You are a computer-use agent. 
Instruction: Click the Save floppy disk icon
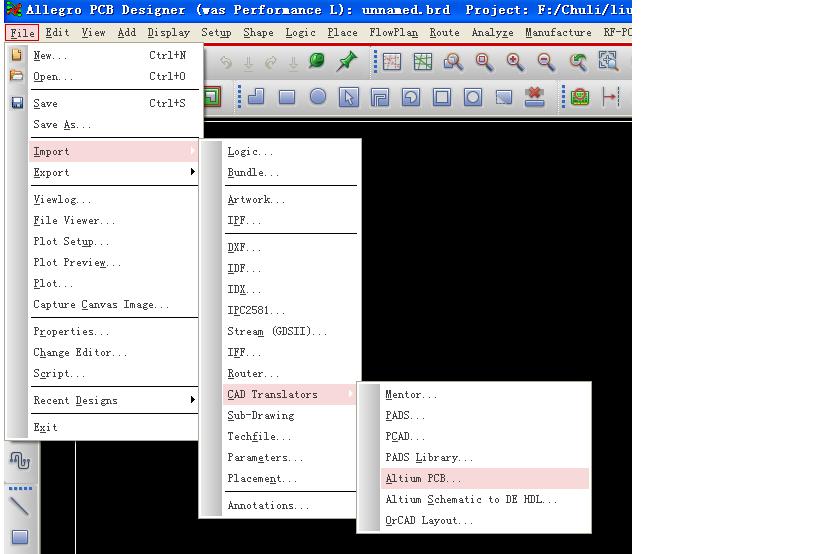coord(17,102)
